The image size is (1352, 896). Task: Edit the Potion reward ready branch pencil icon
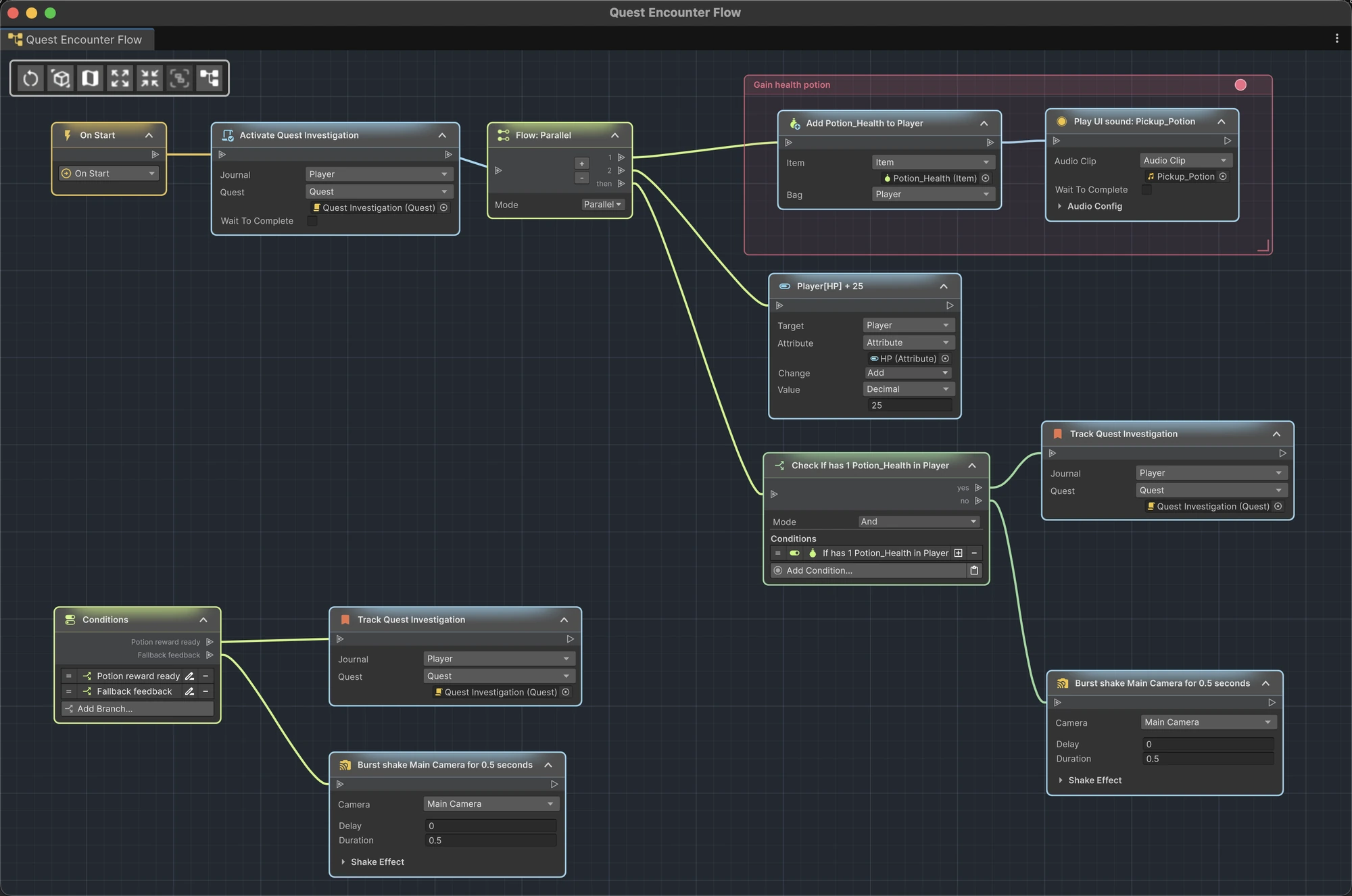[190, 676]
